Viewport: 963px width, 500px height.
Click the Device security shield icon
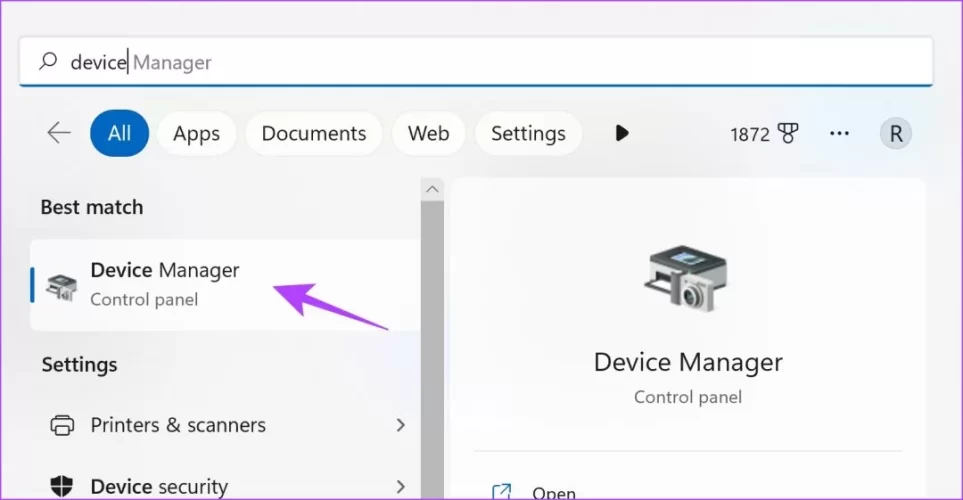62,486
